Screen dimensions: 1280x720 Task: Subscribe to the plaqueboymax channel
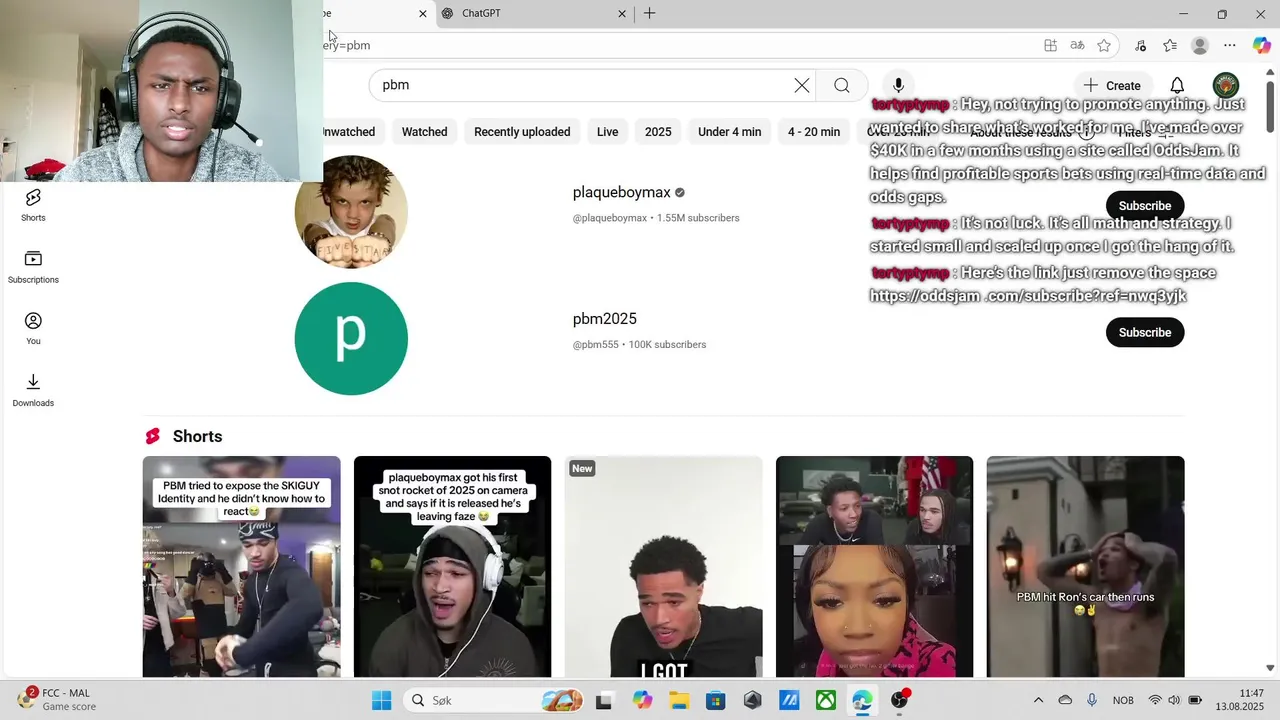(1145, 206)
